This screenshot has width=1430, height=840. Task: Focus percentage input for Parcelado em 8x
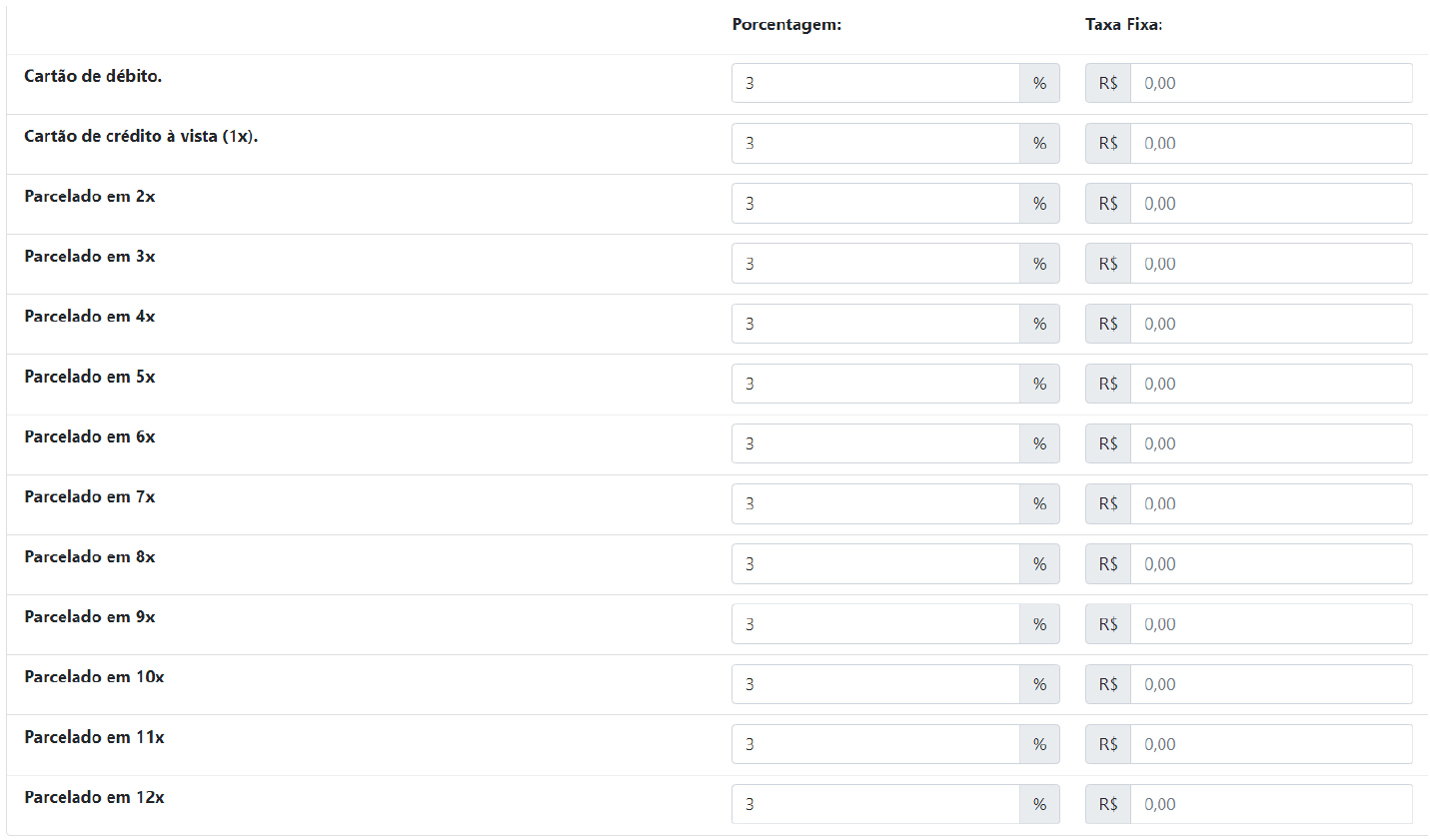[875, 563]
